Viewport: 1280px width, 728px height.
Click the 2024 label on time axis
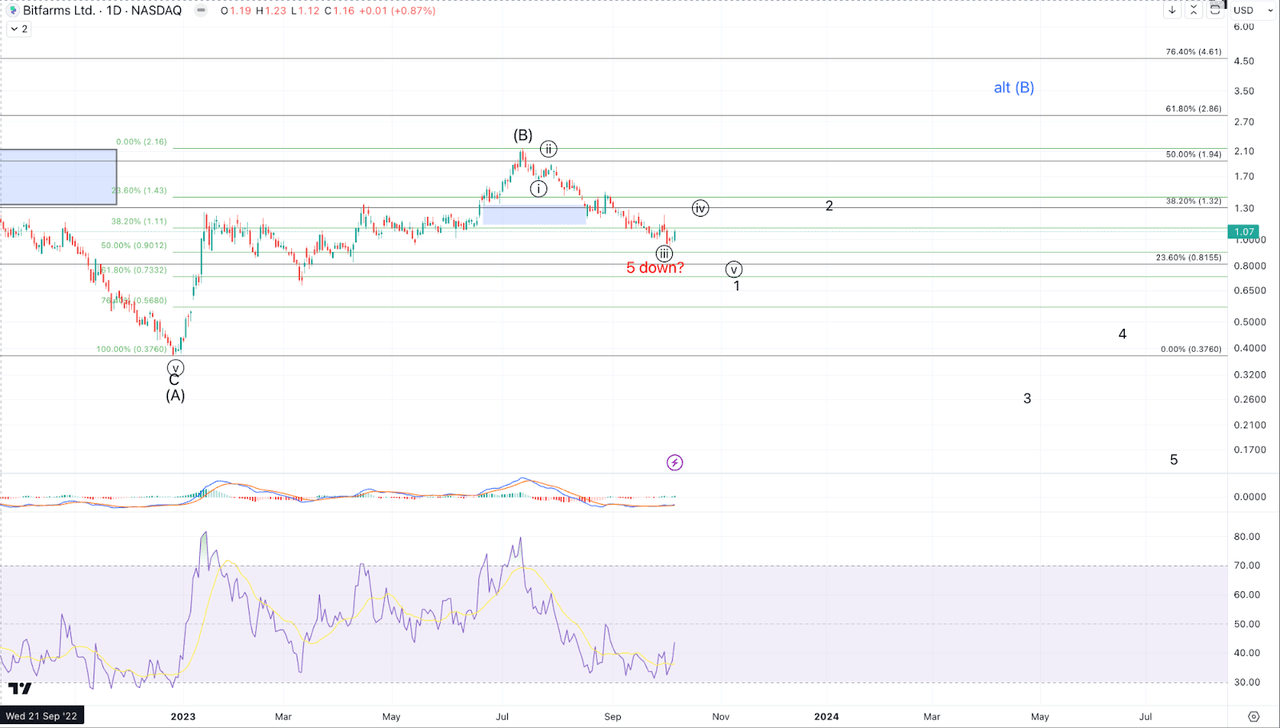825,717
